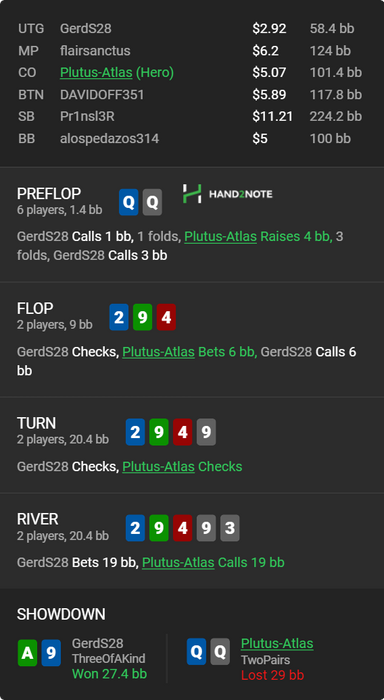Click the green Ace card in showdown

pyautogui.click(x=27, y=653)
